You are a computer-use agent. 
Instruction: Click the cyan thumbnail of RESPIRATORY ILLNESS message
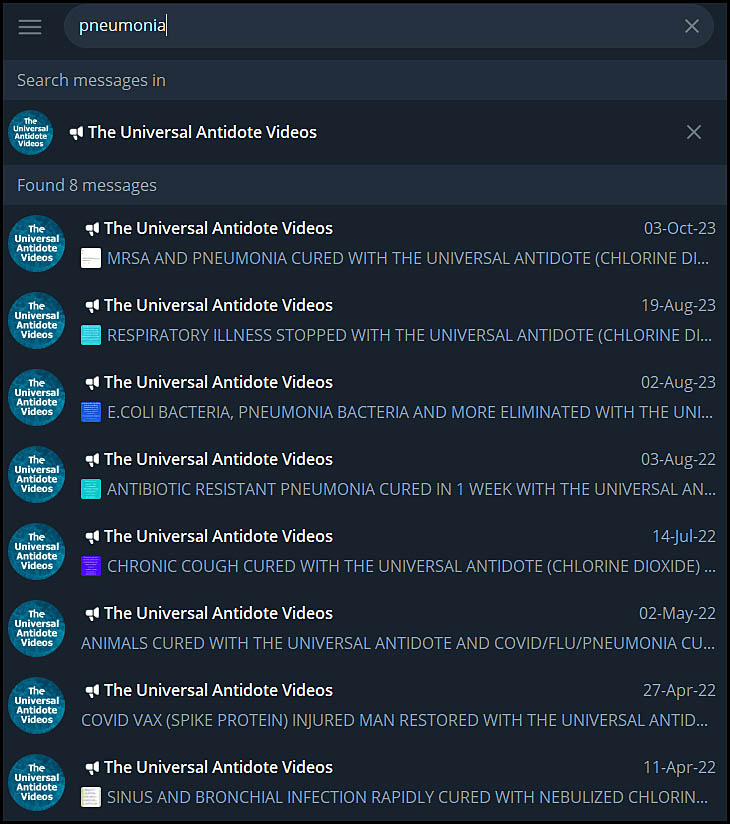click(x=91, y=335)
